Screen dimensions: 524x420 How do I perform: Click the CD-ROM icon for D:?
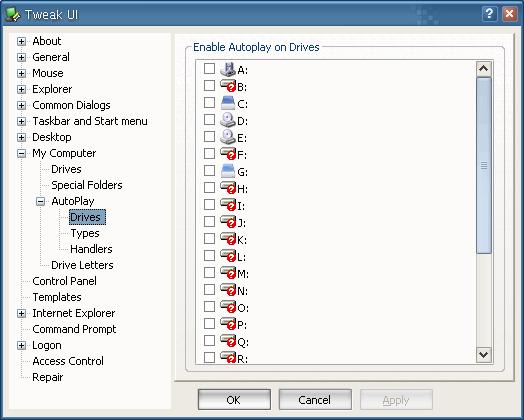[228, 120]
